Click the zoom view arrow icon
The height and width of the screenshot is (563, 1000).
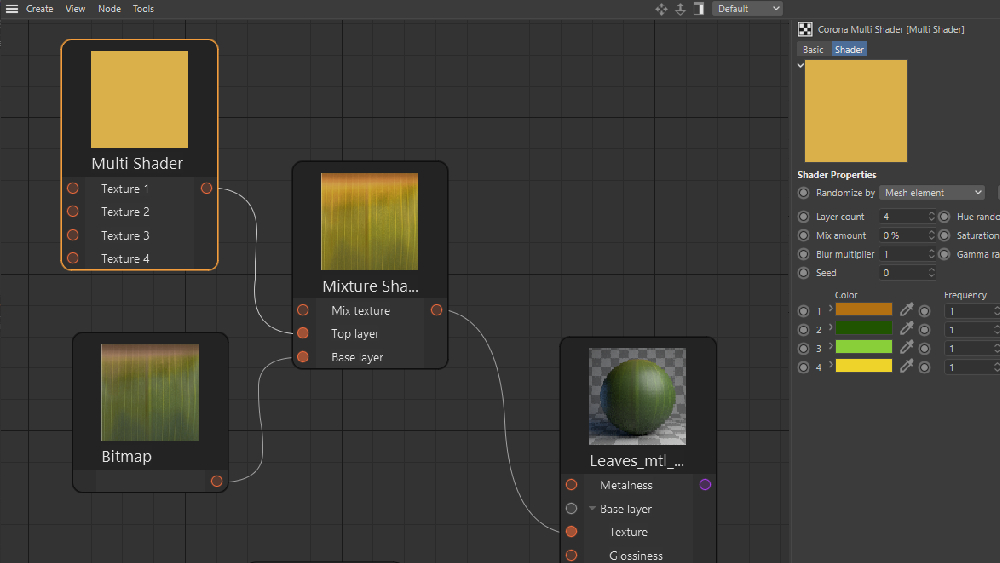pyautogui.click(x=680, y=9)
